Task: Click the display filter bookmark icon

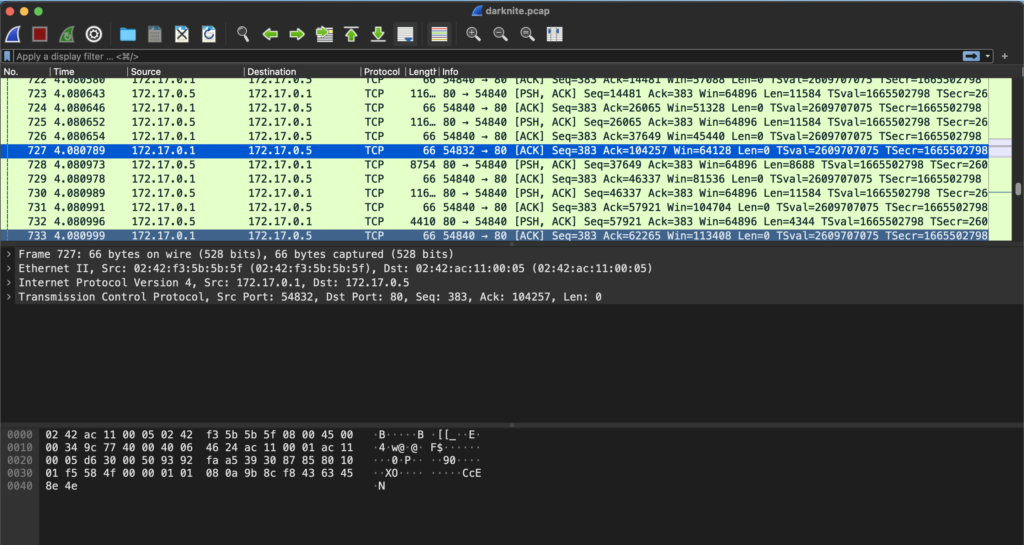Action: click(8, 56)
